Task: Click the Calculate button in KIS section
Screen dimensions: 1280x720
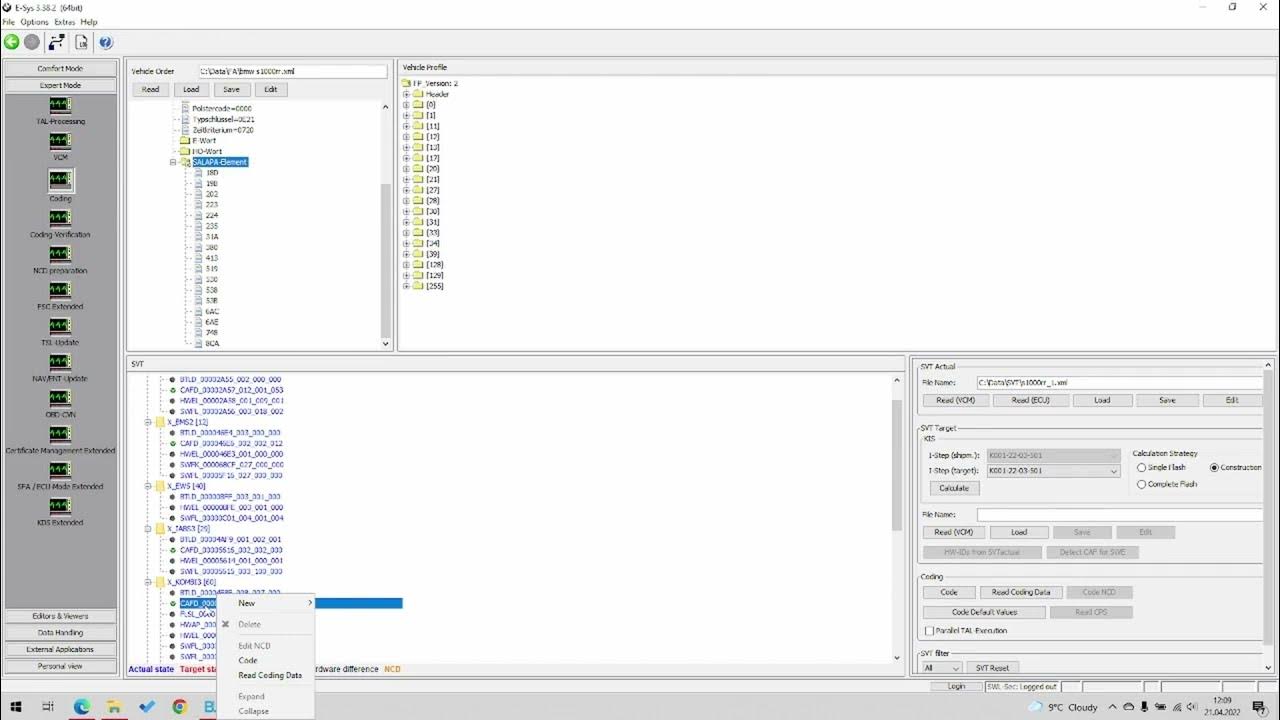Action: 954,488
